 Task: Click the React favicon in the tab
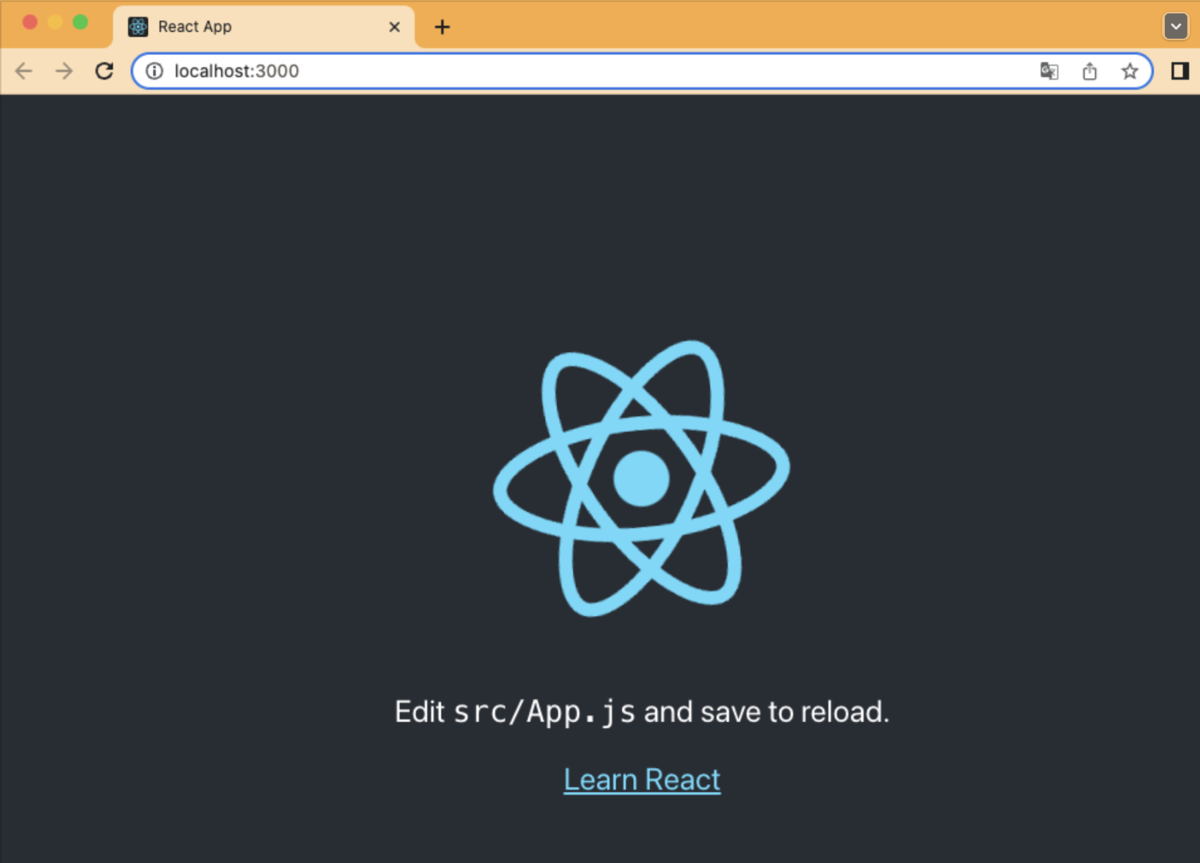tap(138, 27)
